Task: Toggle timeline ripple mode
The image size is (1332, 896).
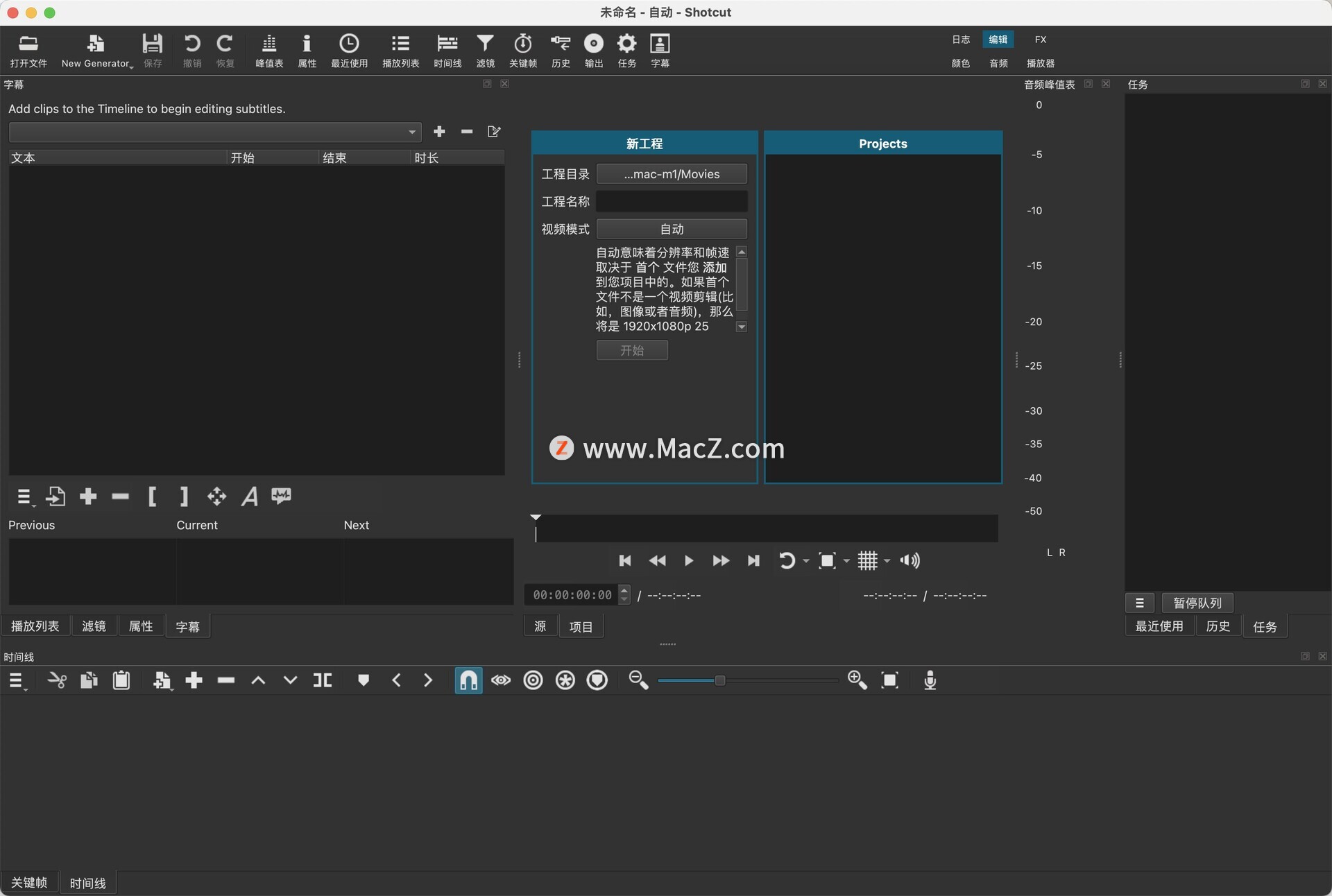Action: click(533, 680)
